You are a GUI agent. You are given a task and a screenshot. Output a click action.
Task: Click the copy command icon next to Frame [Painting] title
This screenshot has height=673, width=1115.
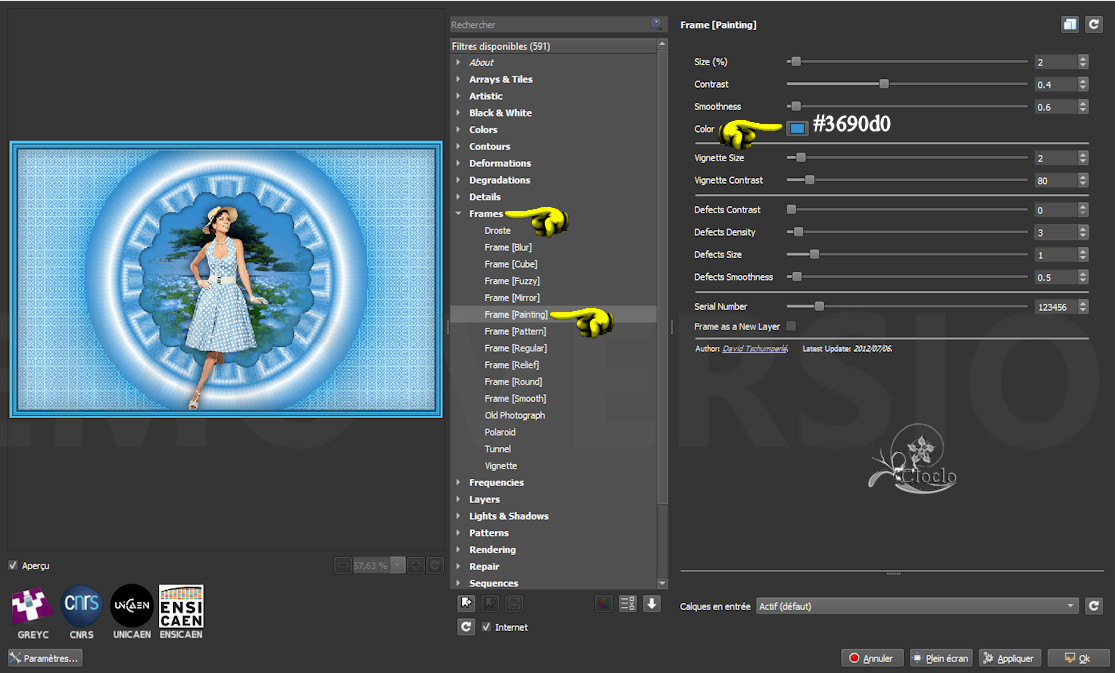point(1070,25)
